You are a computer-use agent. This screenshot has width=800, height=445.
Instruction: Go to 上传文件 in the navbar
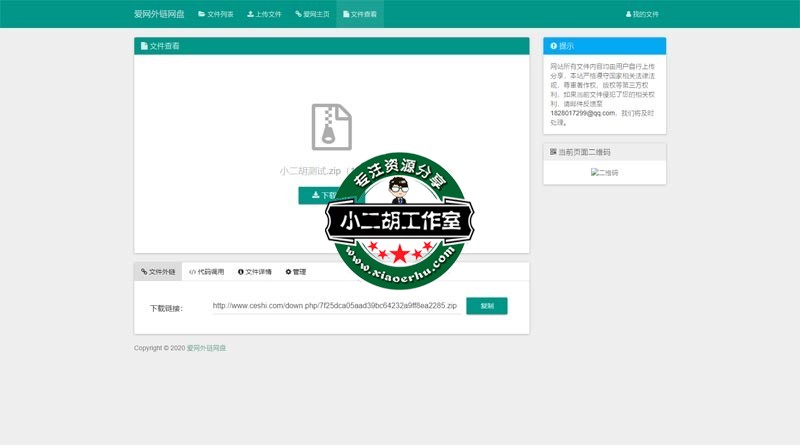click(x=264, y=14)
